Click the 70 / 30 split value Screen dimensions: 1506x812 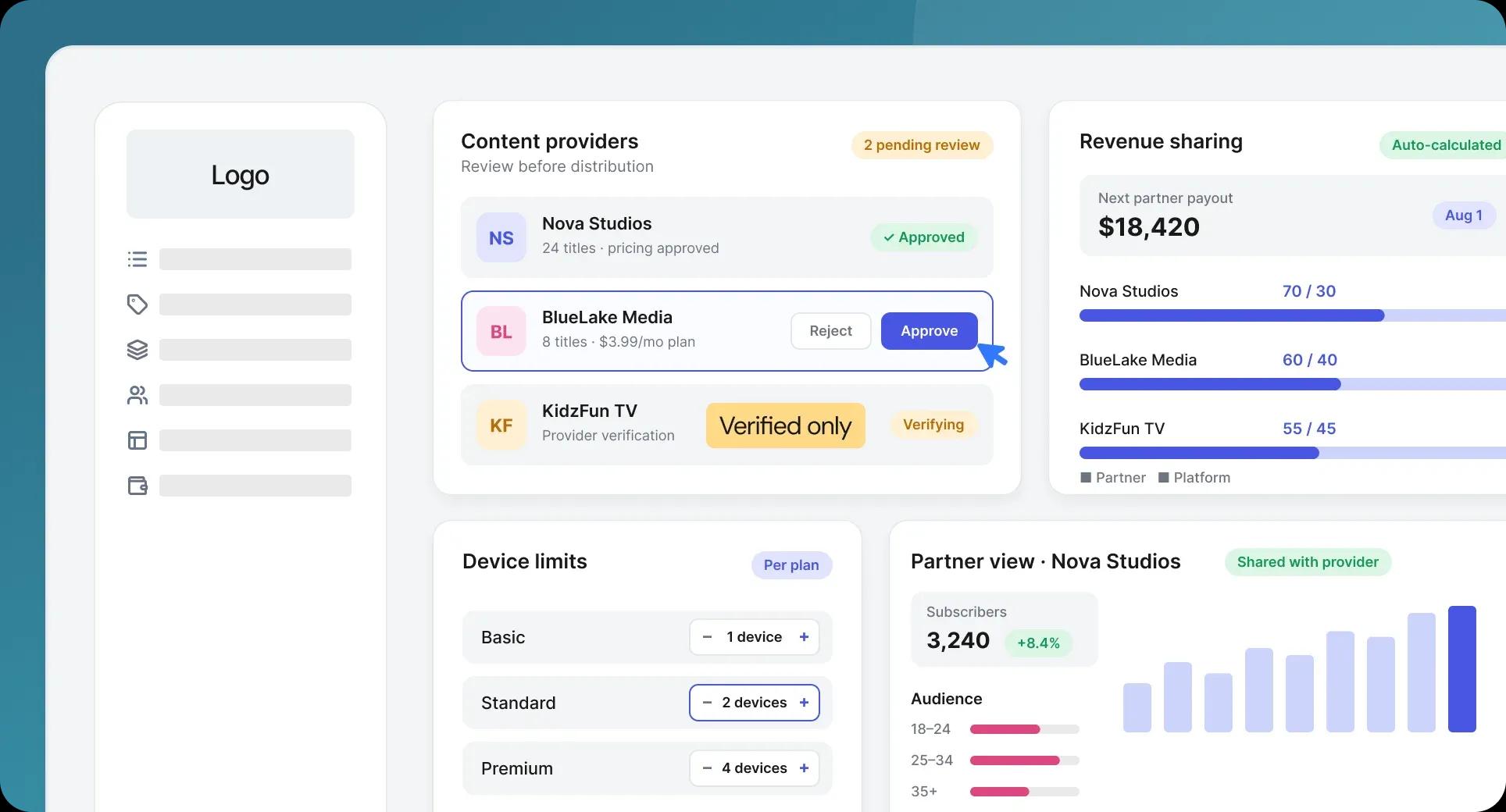1309,291
